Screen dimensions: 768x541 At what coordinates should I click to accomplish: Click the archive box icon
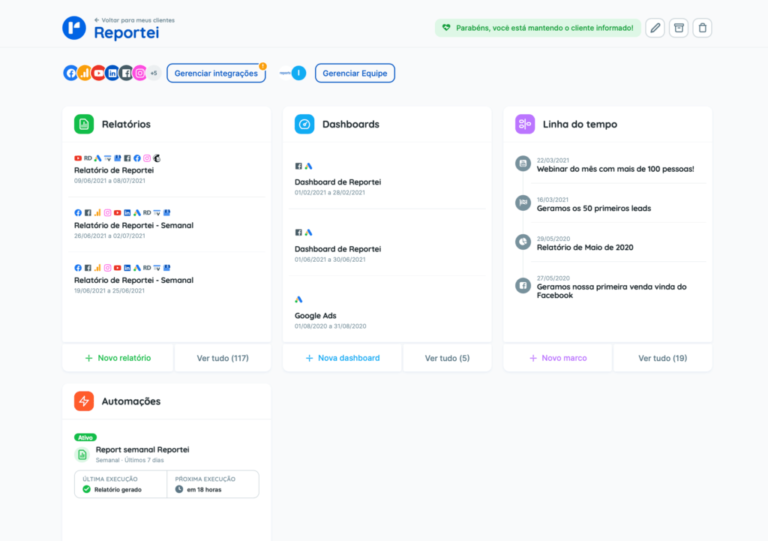679,28
